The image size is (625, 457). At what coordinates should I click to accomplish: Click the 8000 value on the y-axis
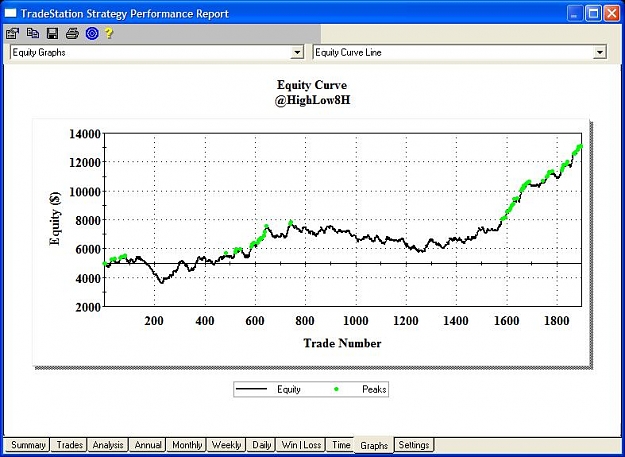click(88, 220)
